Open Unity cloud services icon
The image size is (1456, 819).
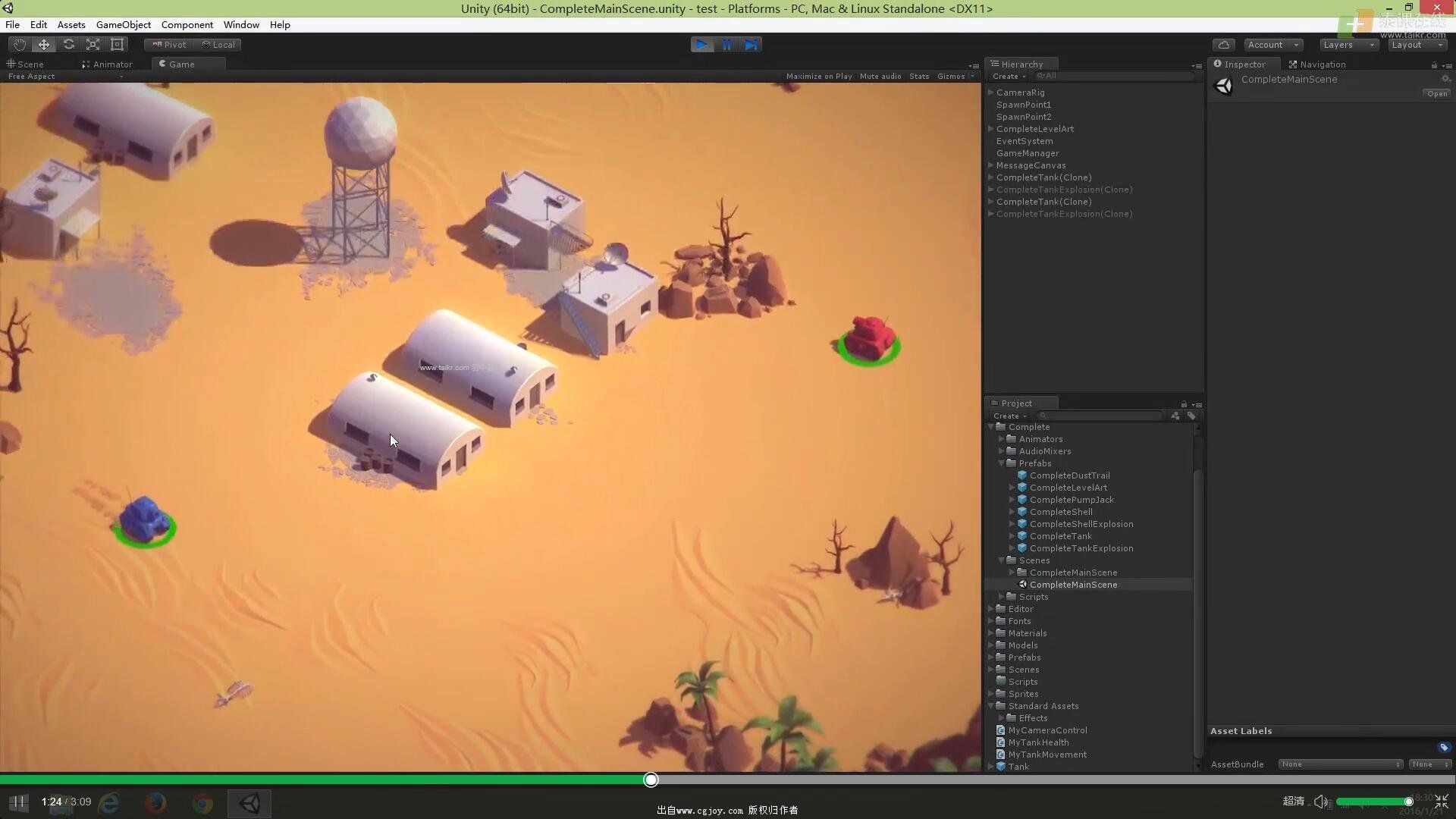(x=1223, y=45)
